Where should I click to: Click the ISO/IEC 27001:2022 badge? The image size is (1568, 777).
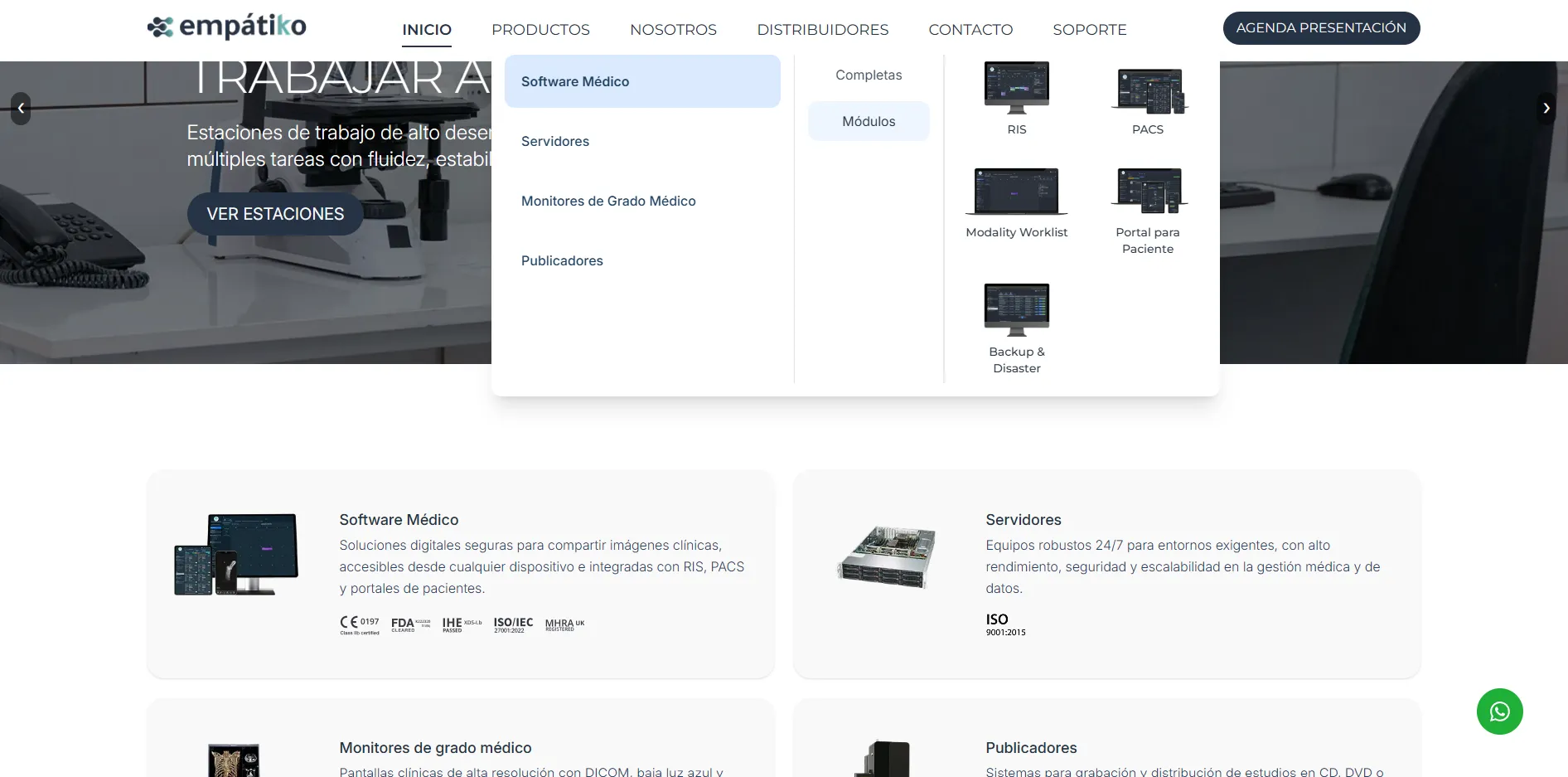[x=513, y=624]
